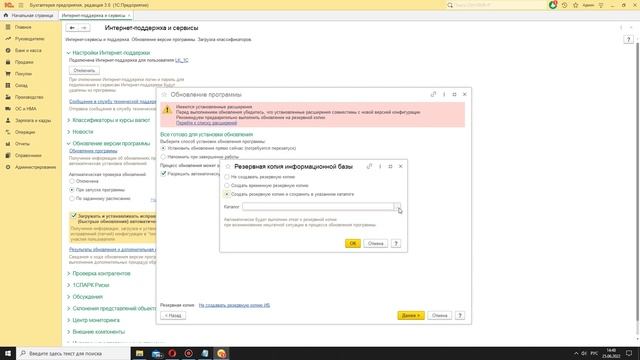Open notifications bell icon with red badge
The height and width of the screenshot is (360, 640).
coord(553,5)
